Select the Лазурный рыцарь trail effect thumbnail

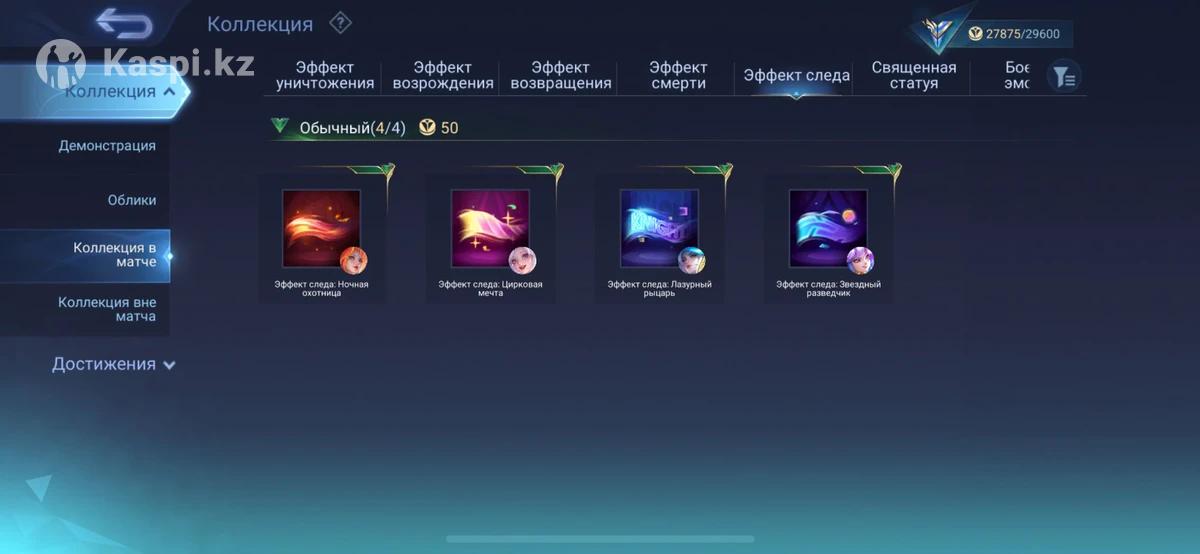[x=658, y=228]
